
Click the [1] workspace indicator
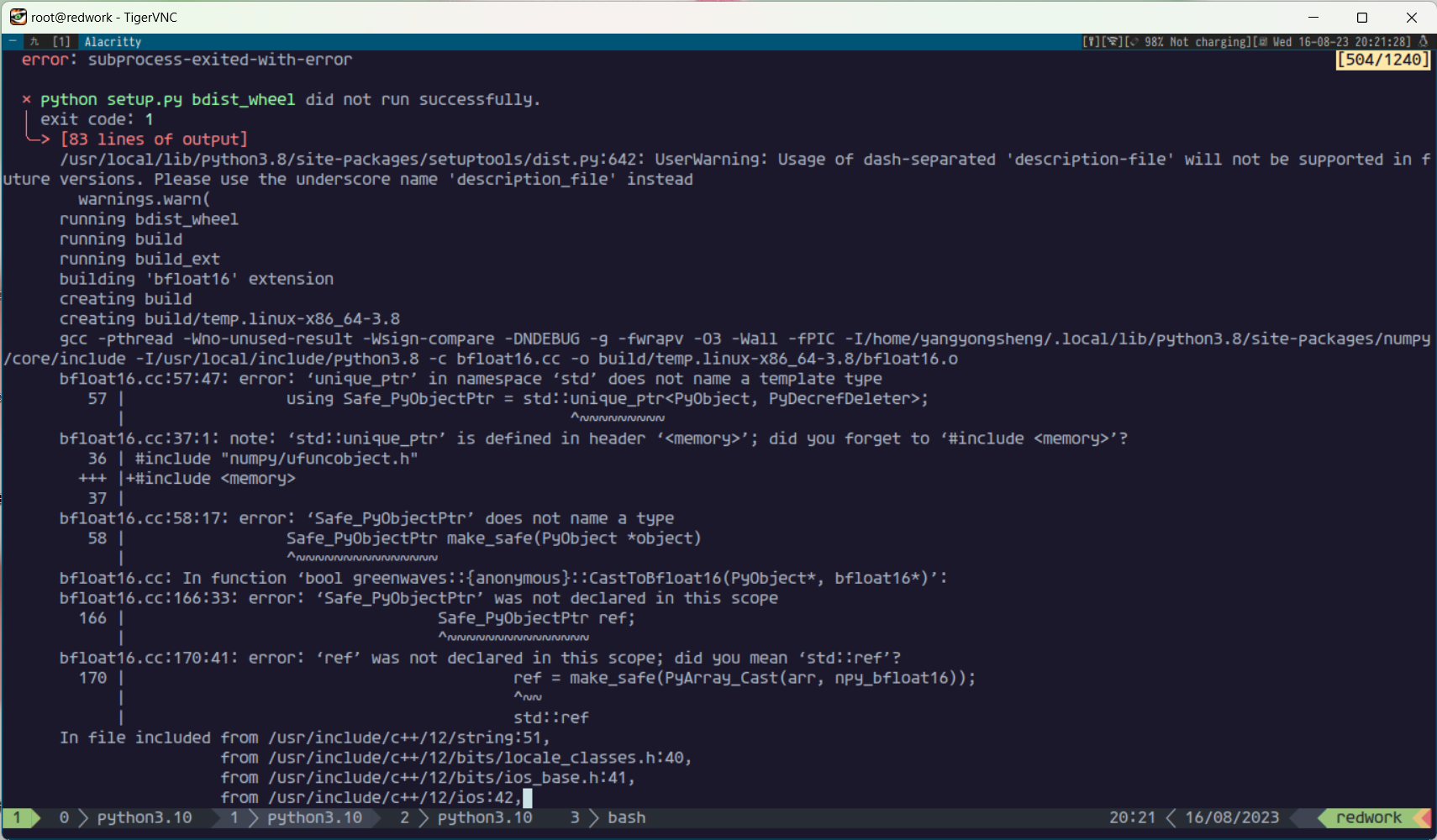tap(61, 41)
